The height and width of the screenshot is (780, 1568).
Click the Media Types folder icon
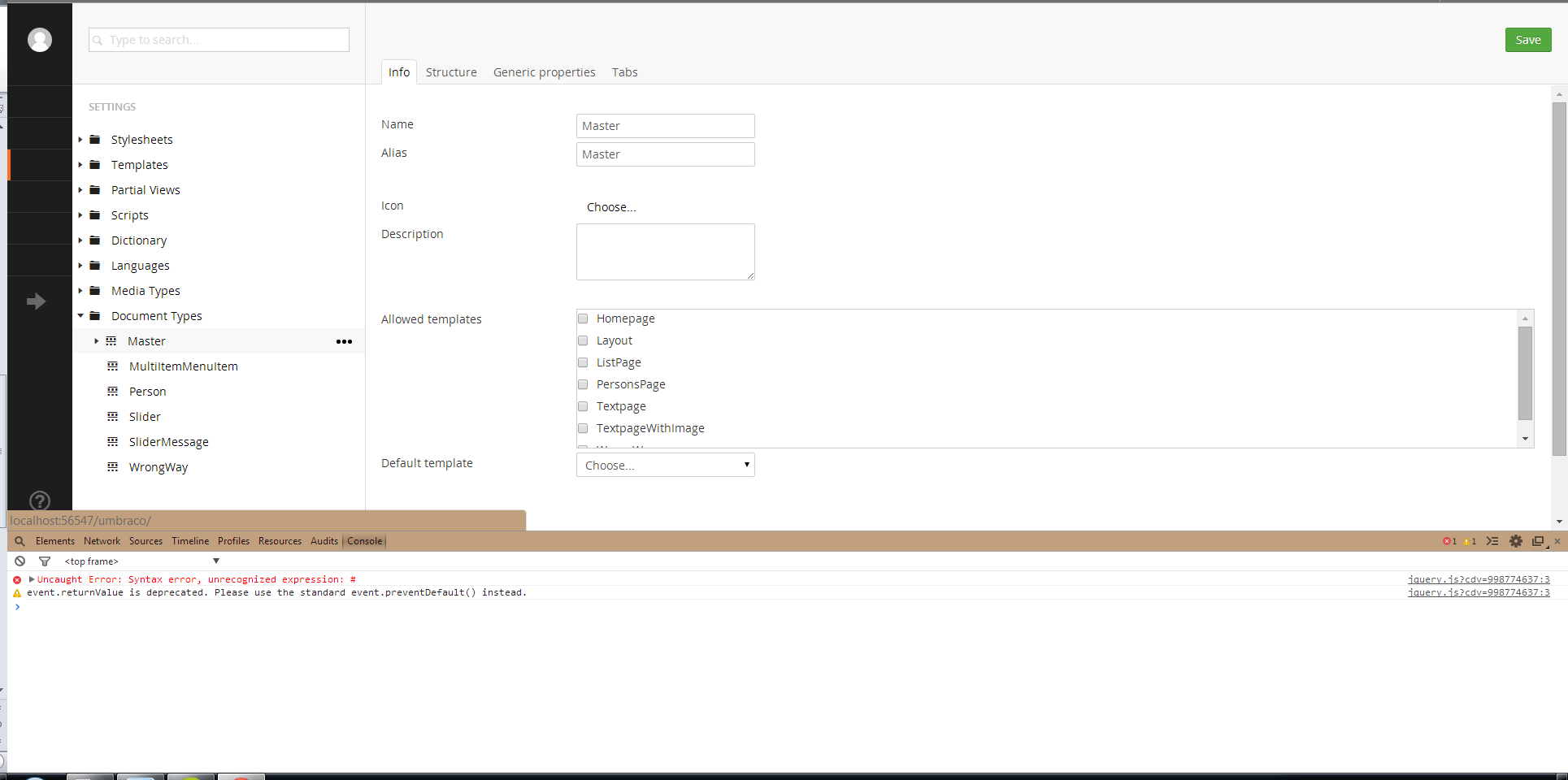tap(95, 291)
